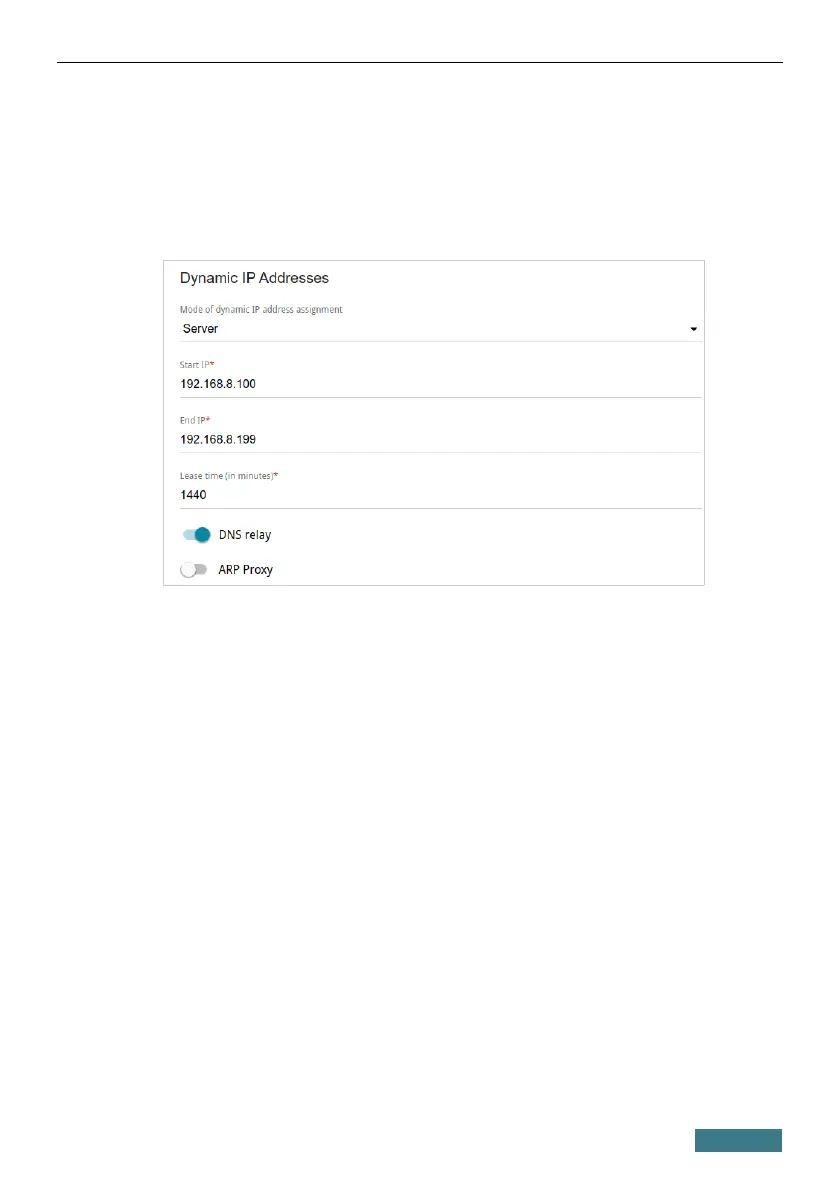Click the dropdown arrow beside Server
Image resolution: width=839 pixels, height=1191 pixels.
(694, 329)
